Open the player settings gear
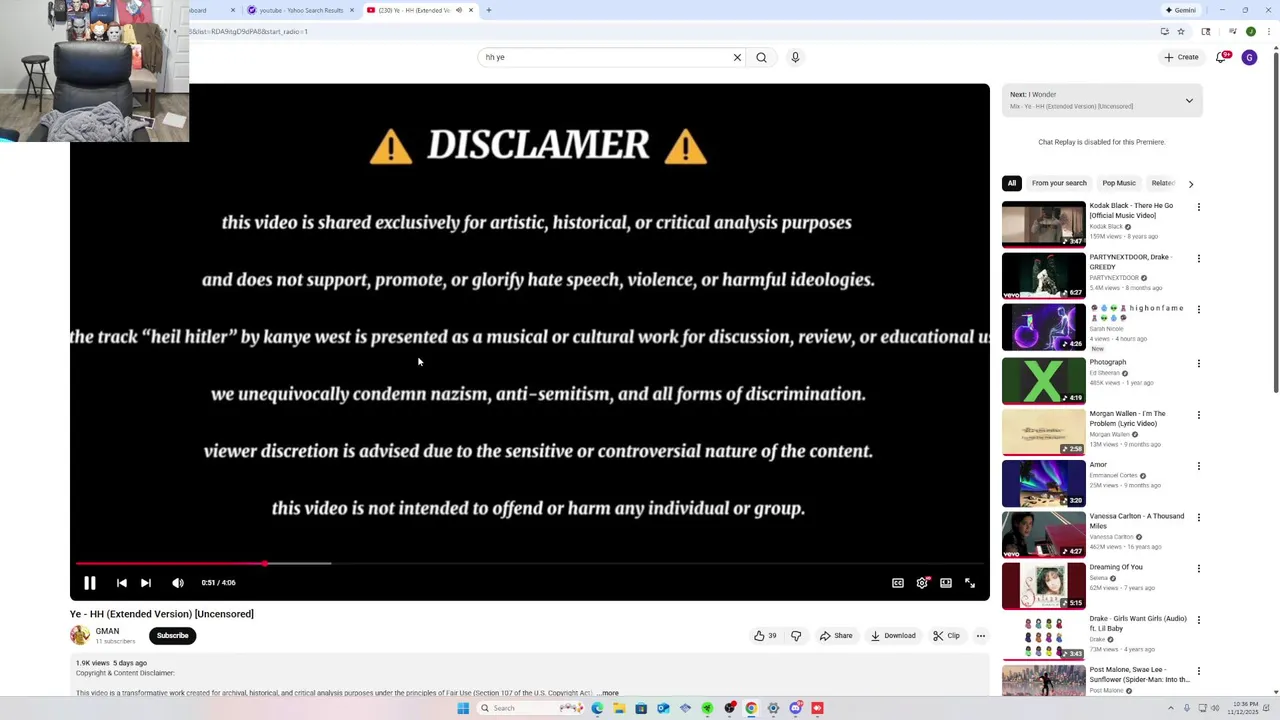The height and width of the screenshot is (720, 1280). [922, 583]
